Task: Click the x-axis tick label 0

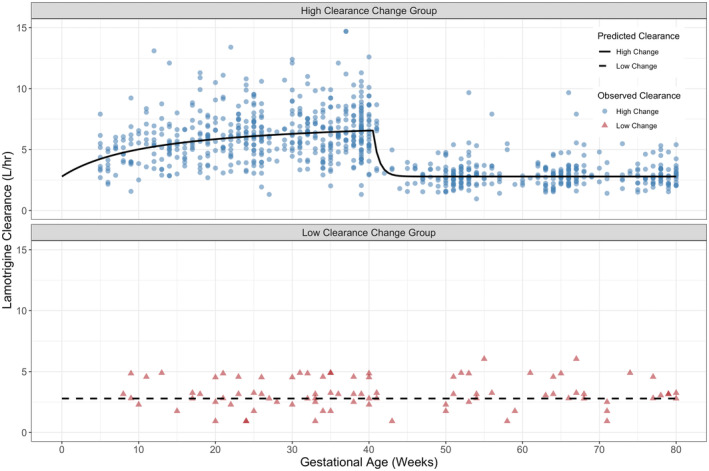Action: [x=62, y=445]
